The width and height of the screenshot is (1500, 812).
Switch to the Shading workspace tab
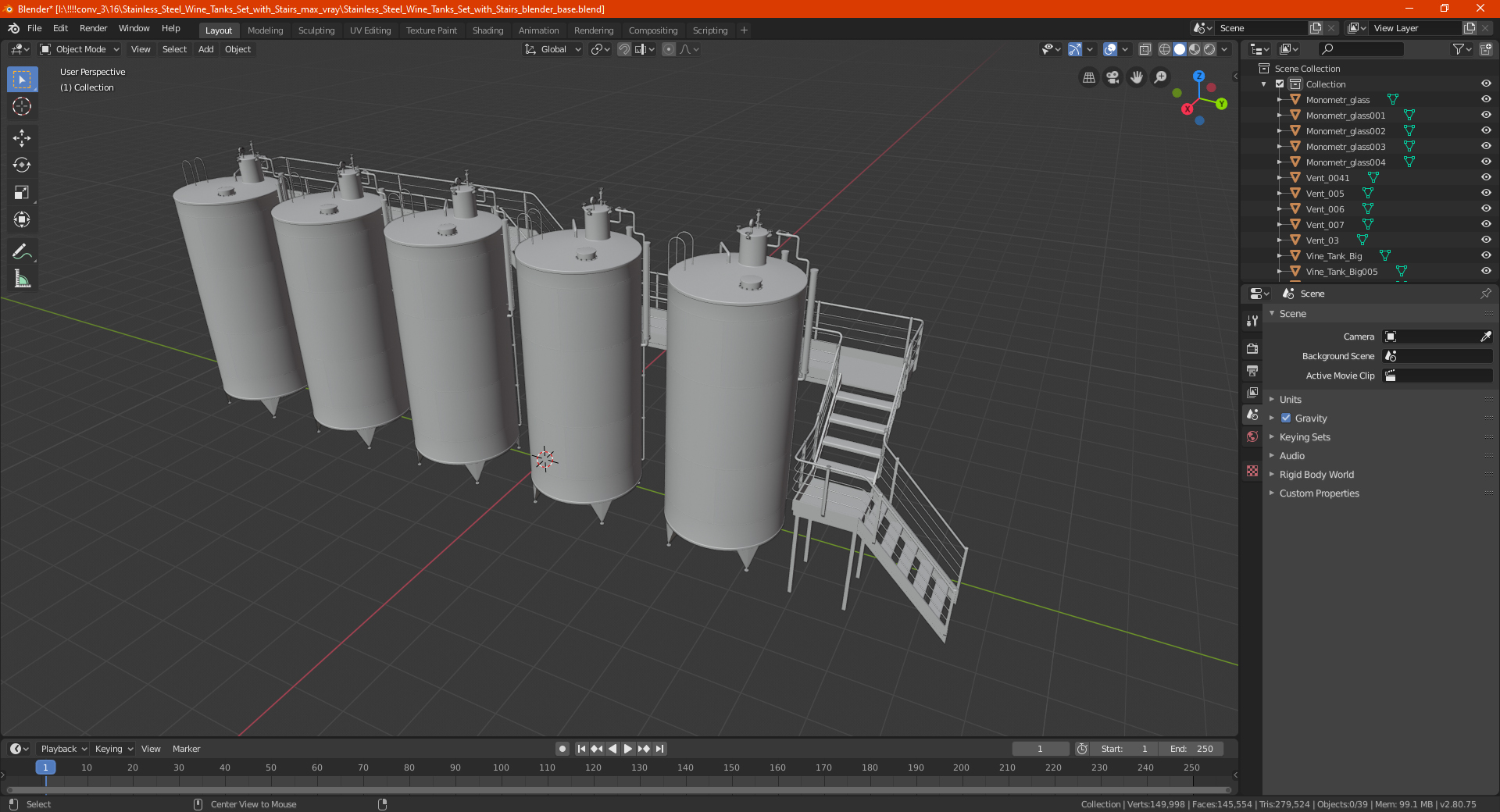point(487,30)
